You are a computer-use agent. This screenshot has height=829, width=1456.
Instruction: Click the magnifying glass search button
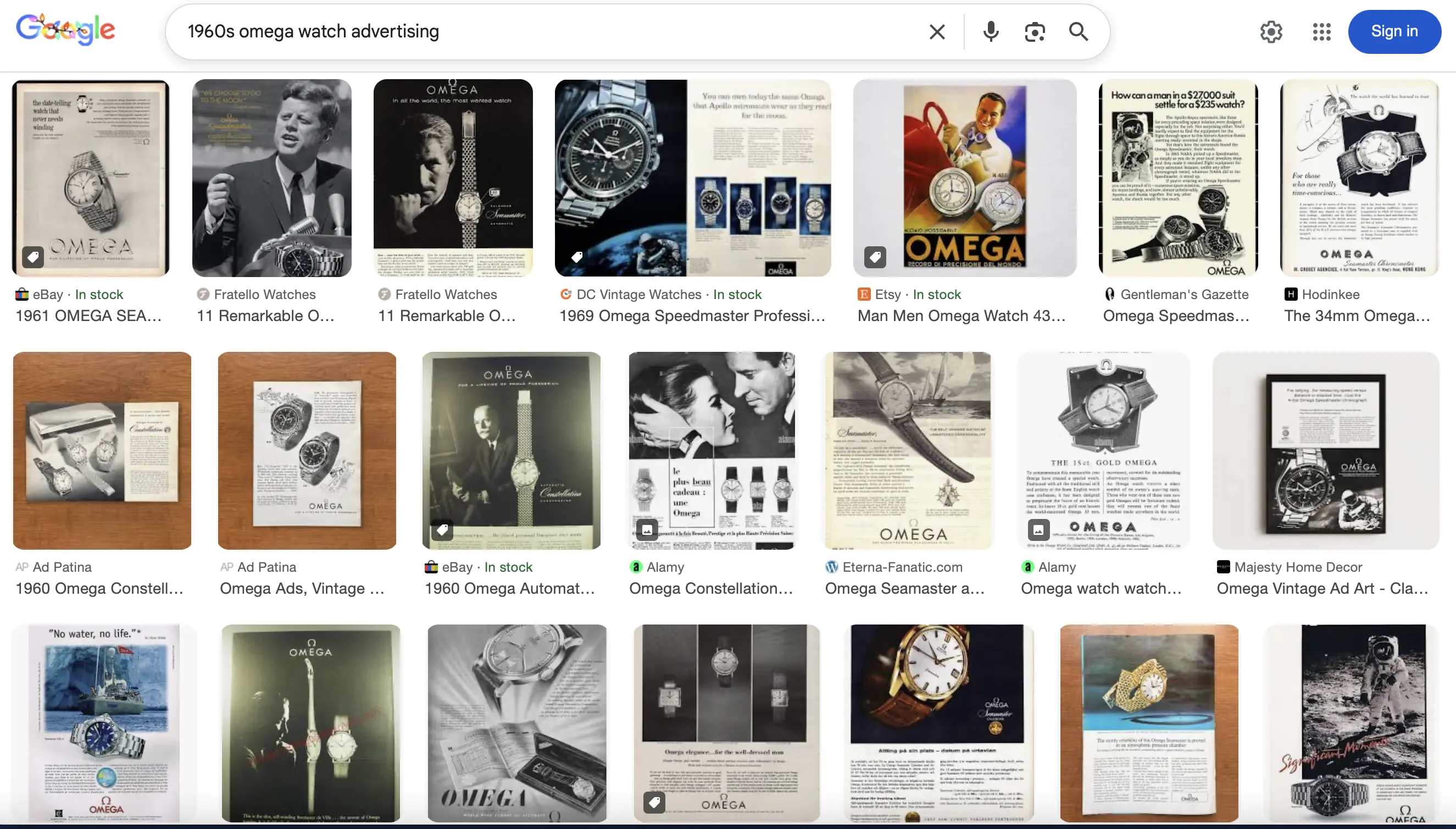point(1078,32)
